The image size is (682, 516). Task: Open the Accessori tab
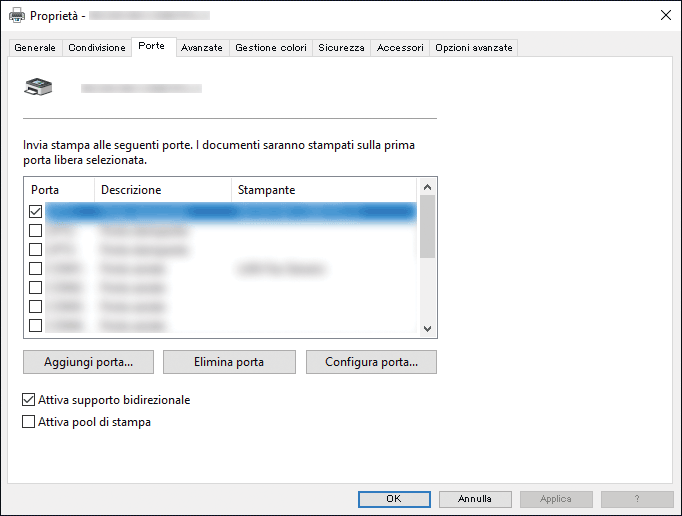tap(400, 47)
